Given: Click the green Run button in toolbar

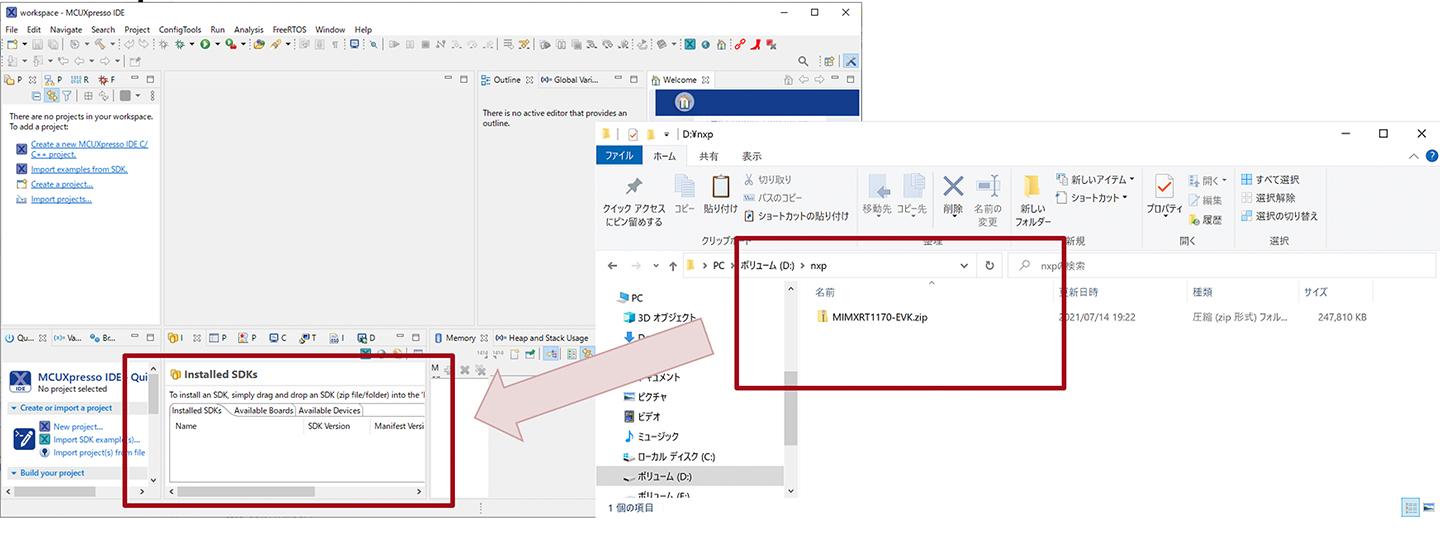Looking at the screenshot, I should coord(204,44).
